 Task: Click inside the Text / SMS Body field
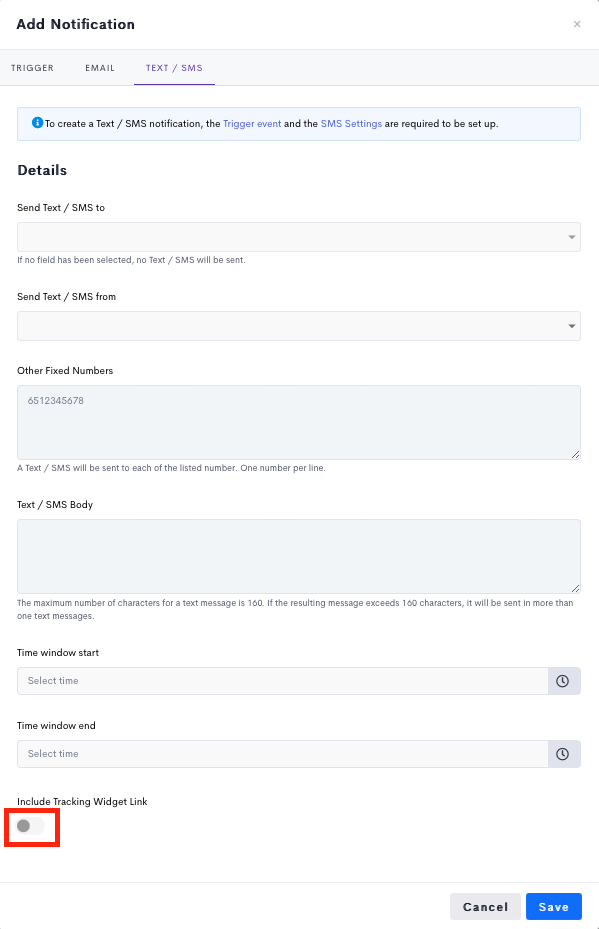(299, 556)
